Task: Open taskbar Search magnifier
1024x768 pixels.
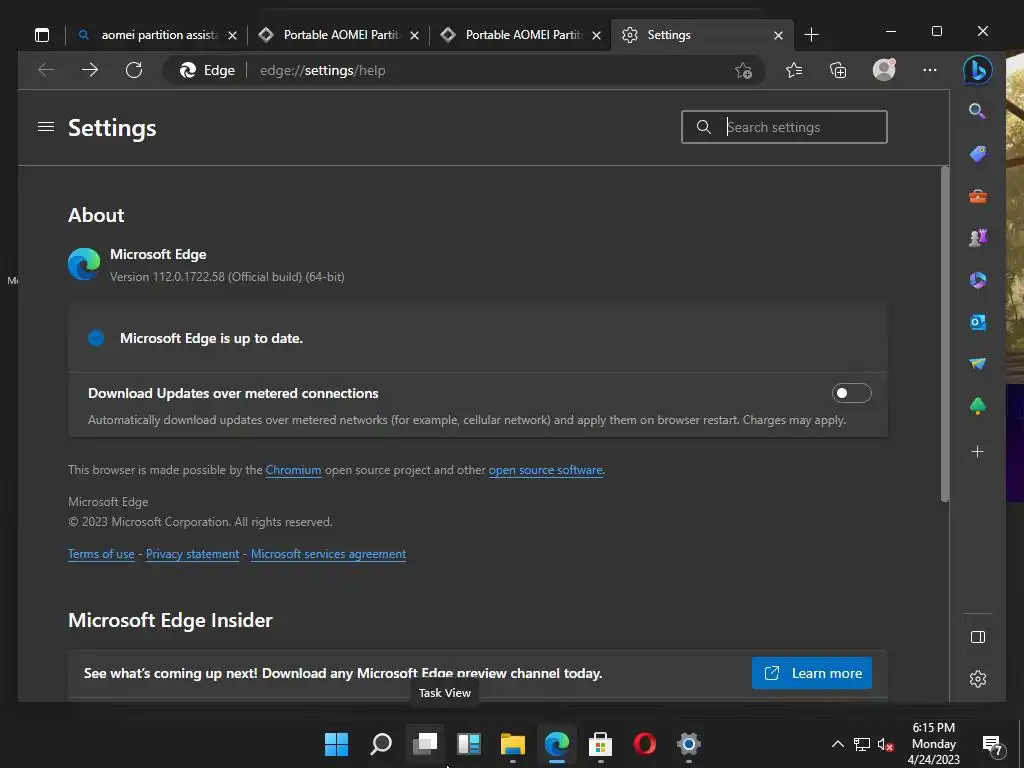Action: [381, 744]
